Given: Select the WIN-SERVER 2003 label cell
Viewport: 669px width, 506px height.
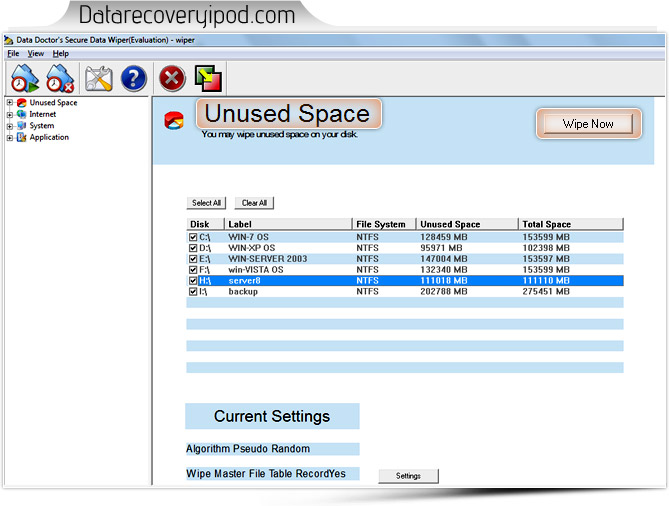Looking at the screenshot, I should (x=268, y=259).
